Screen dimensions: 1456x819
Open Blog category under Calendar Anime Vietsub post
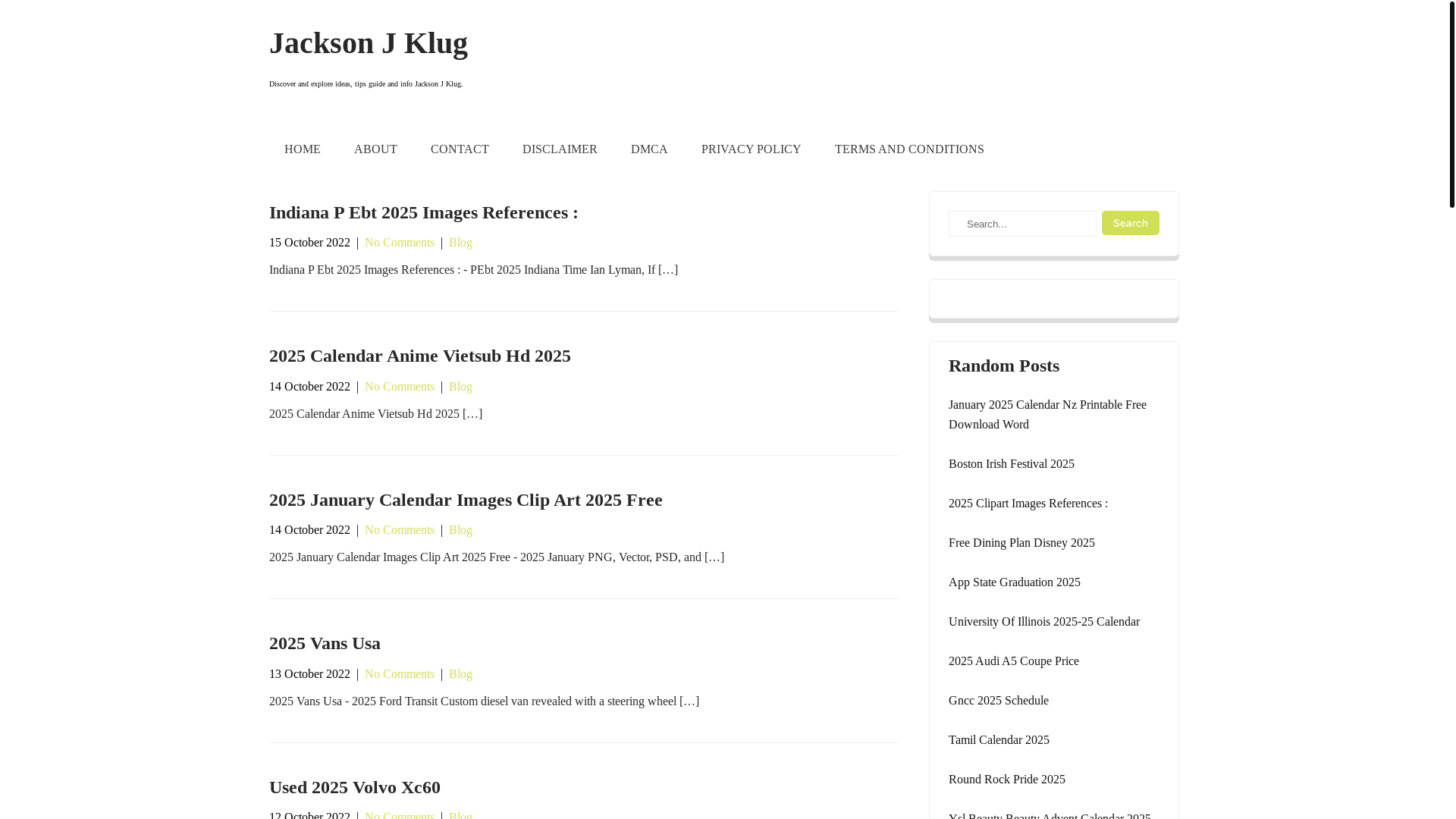click(x=460, y=387)
